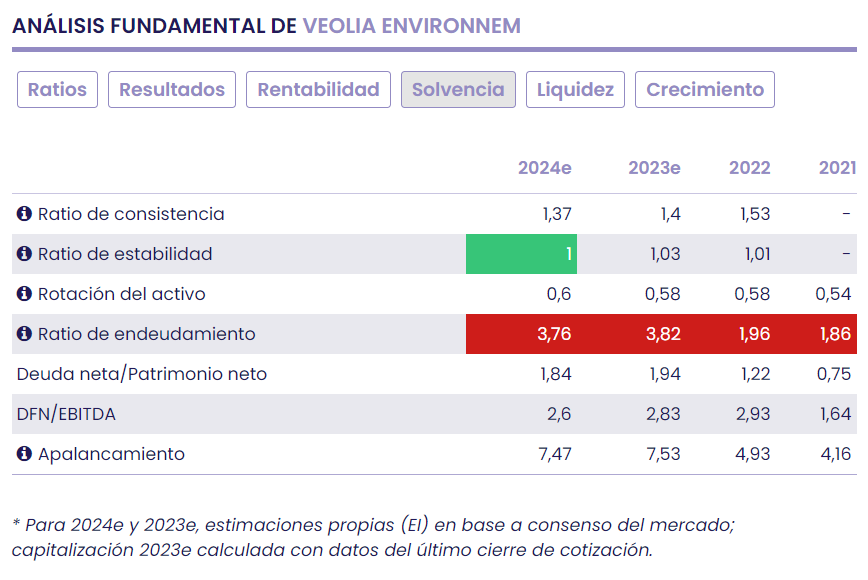Click the green Ratio de estabilidad 2024e cell

(x=521, y=254)
